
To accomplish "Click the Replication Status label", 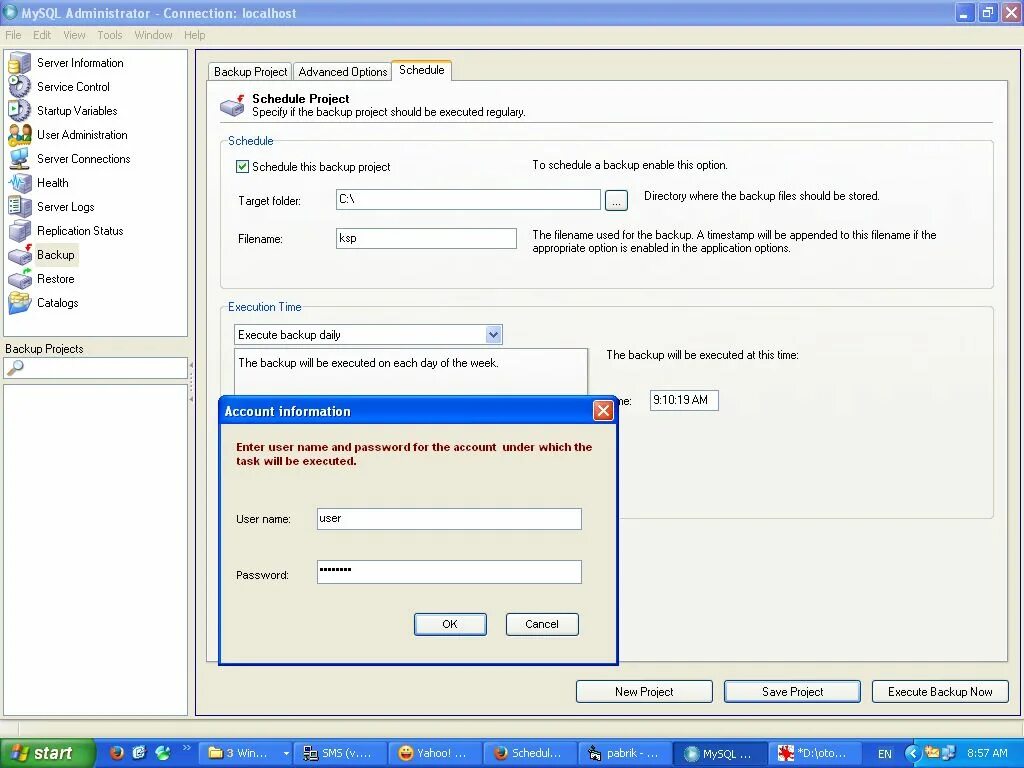I will (80, 231).
